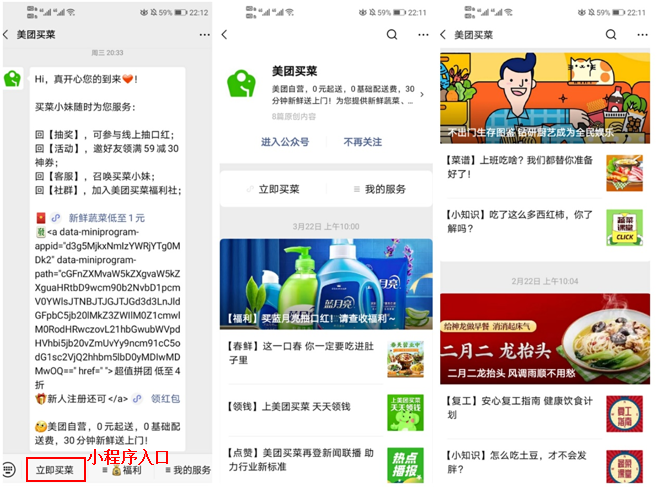Image resolution: width=656 pixels, height=495 pixels.
Task: Open article 【春鲜】这一口春
Action: coord(301,353)
